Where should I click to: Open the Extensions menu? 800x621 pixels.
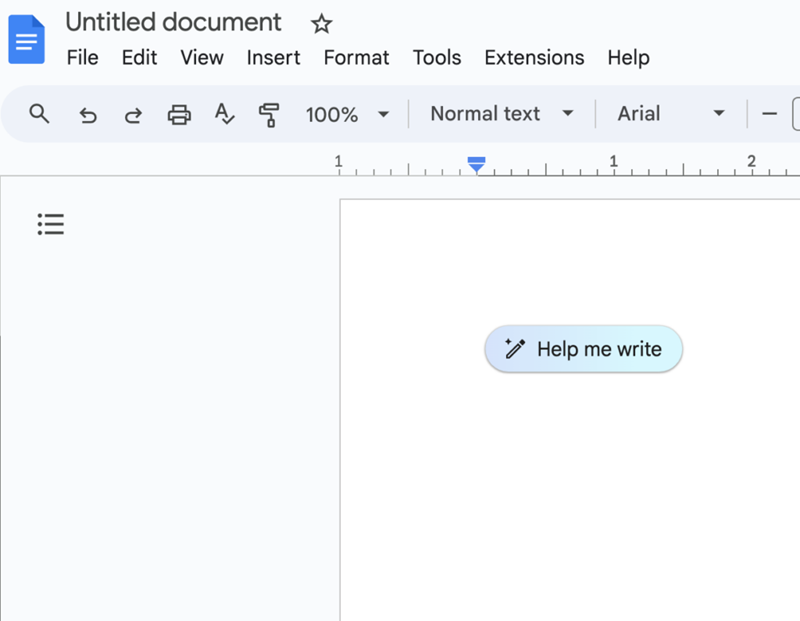tap(534, 58)
